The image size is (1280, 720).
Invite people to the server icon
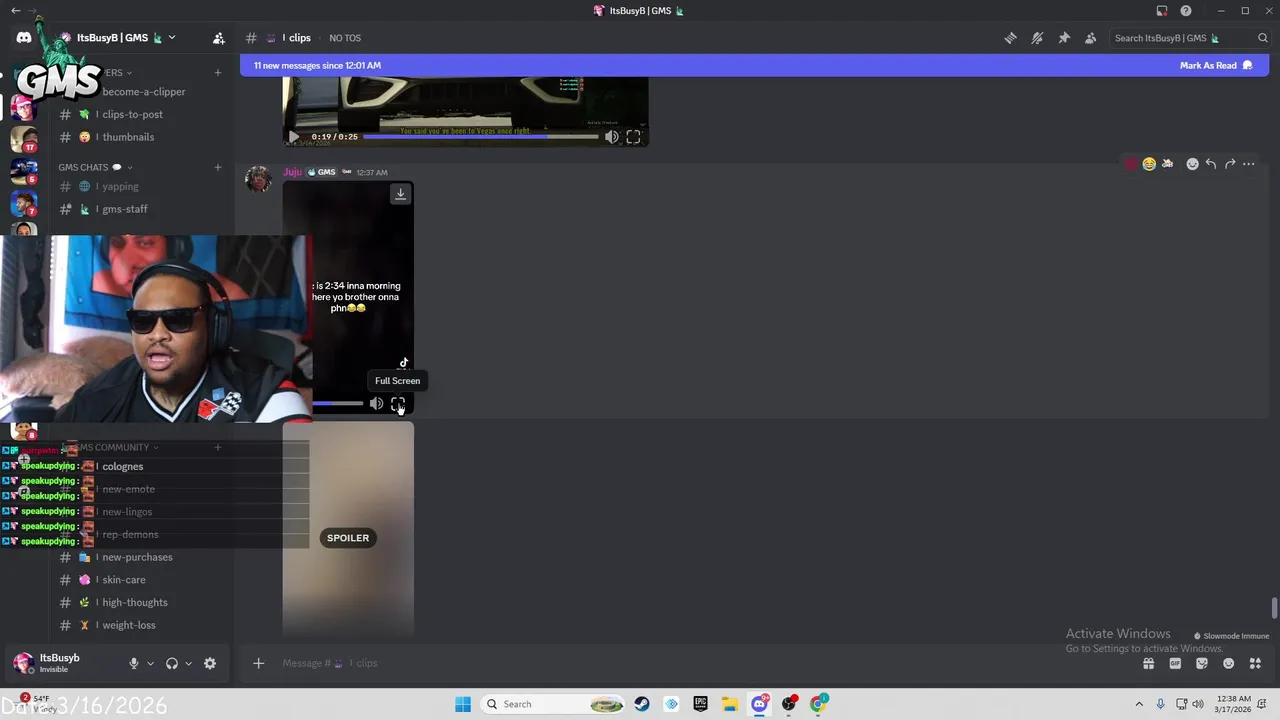coord(218,38)
